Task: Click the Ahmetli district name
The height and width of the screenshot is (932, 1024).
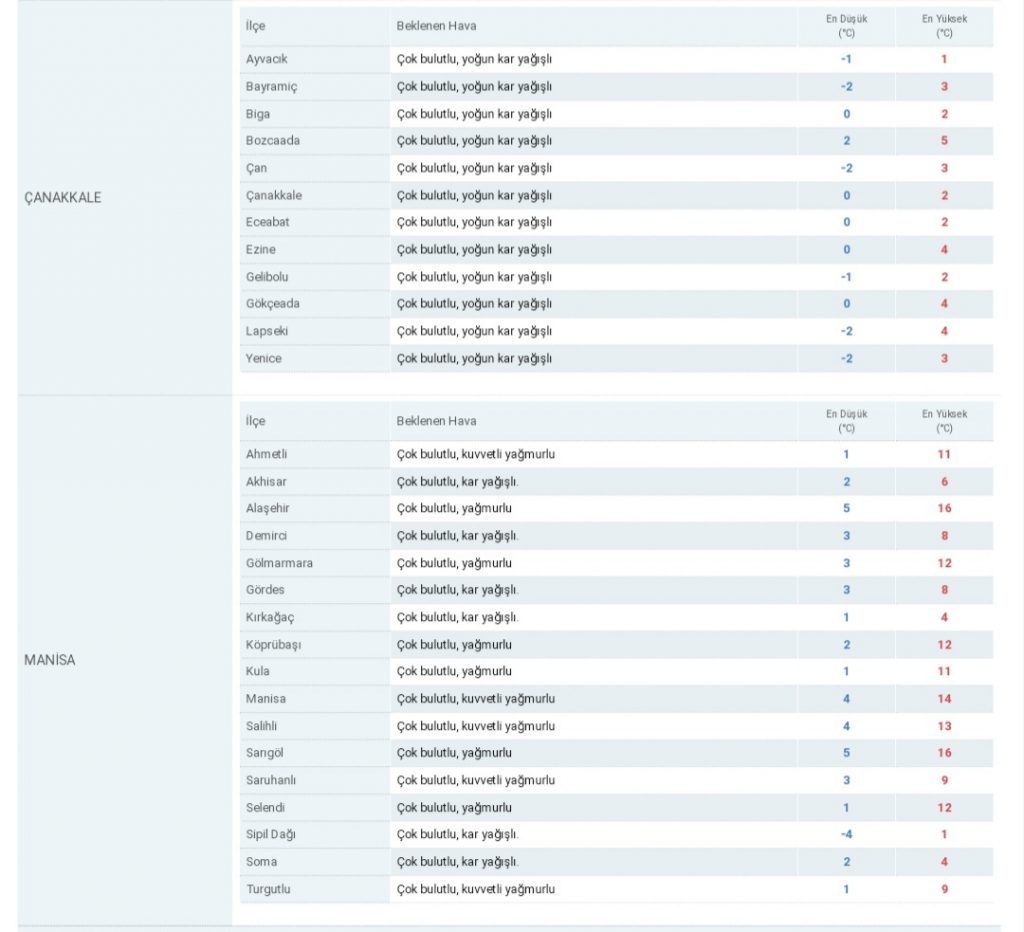Action: click(266, 454)
